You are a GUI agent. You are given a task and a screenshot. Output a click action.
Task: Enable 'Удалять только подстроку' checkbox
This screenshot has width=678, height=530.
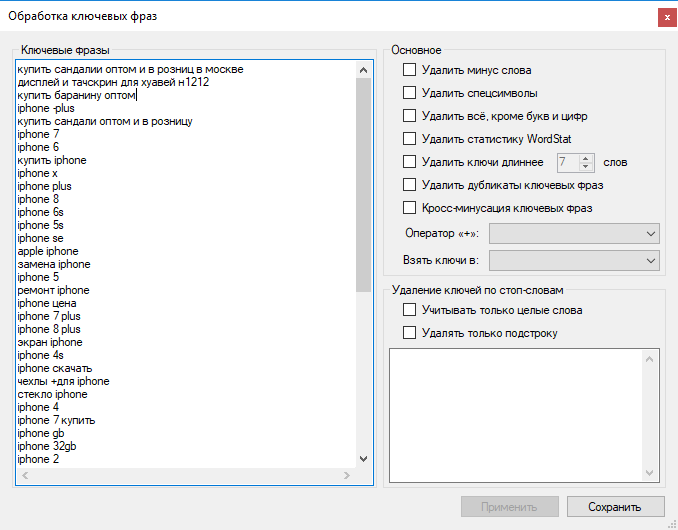[x=409, y=333]
